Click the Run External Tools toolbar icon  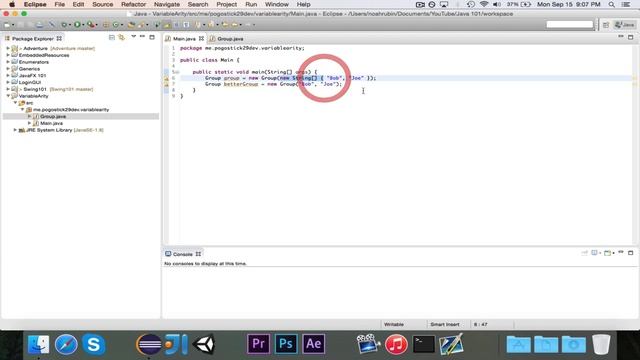click(91, 25)
